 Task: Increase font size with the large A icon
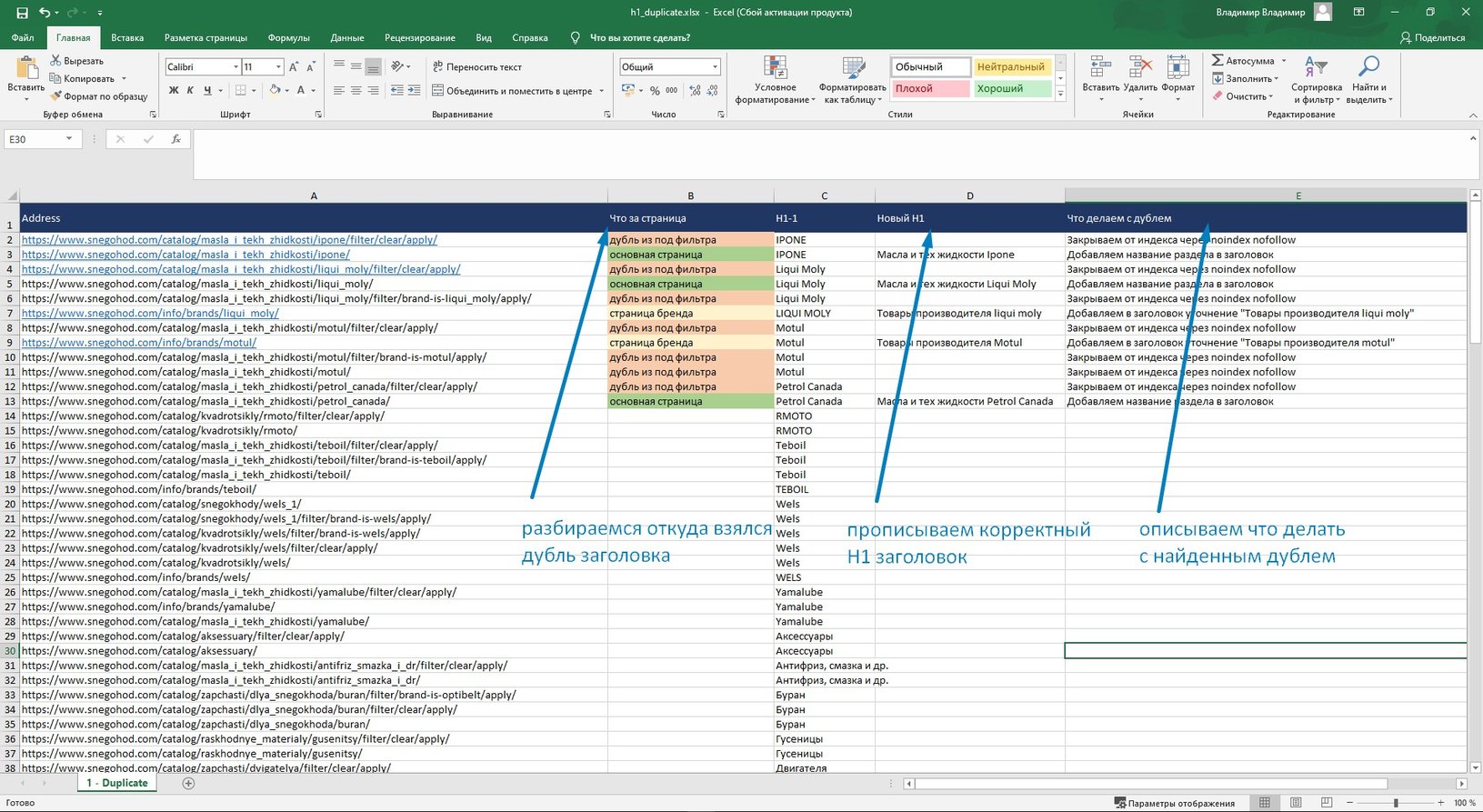click(x=293, y=66)
